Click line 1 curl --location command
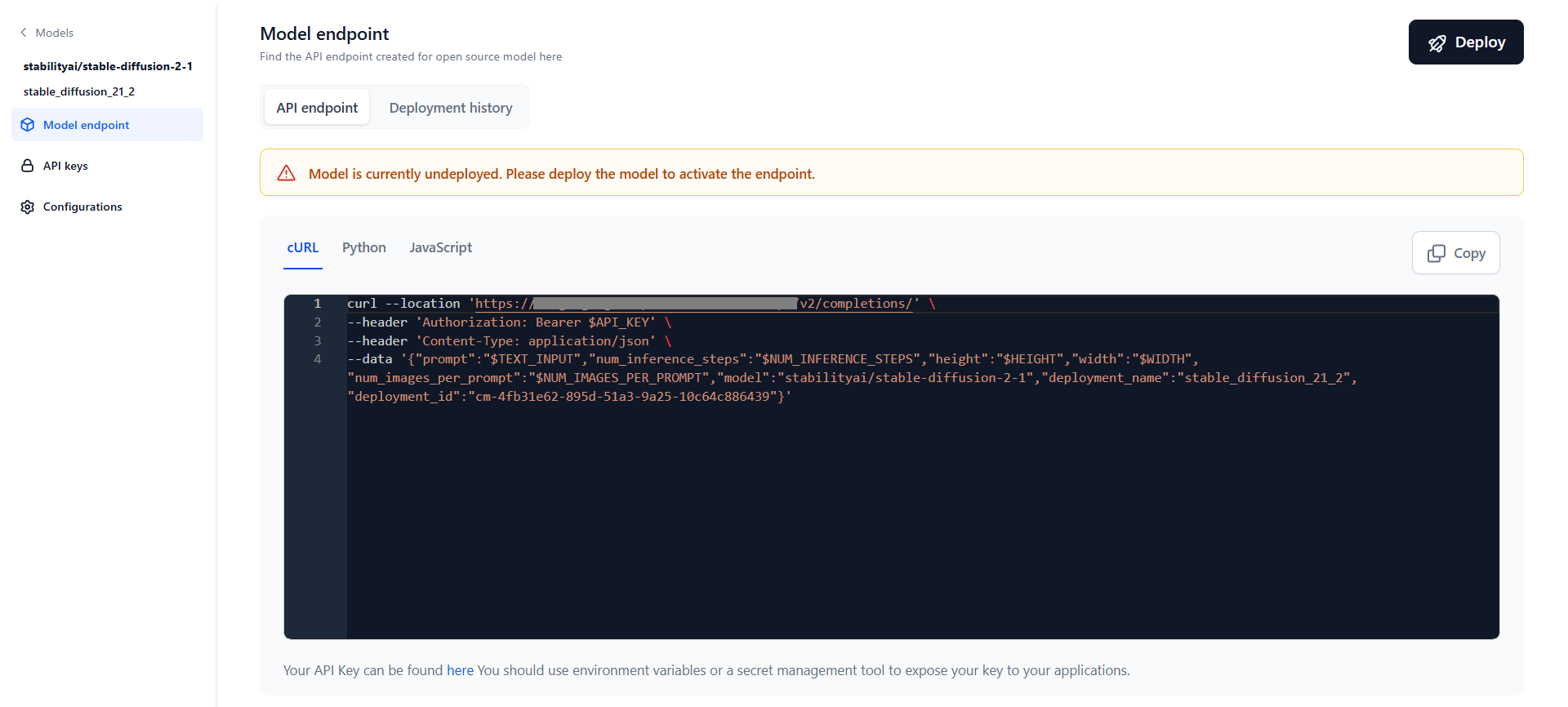Screen dimensions: 1568x707 (641, 304)
